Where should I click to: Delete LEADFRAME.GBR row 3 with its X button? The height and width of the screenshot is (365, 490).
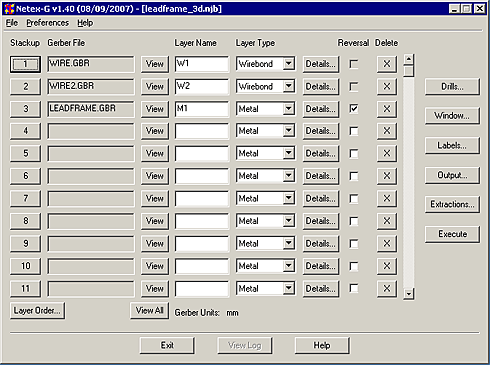387,109
